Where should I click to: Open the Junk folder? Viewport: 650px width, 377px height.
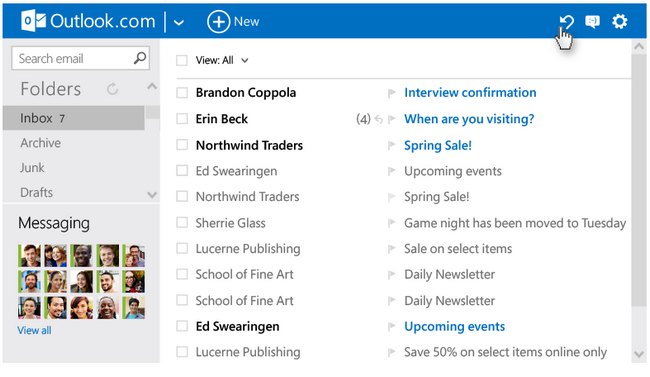(32, 168)
